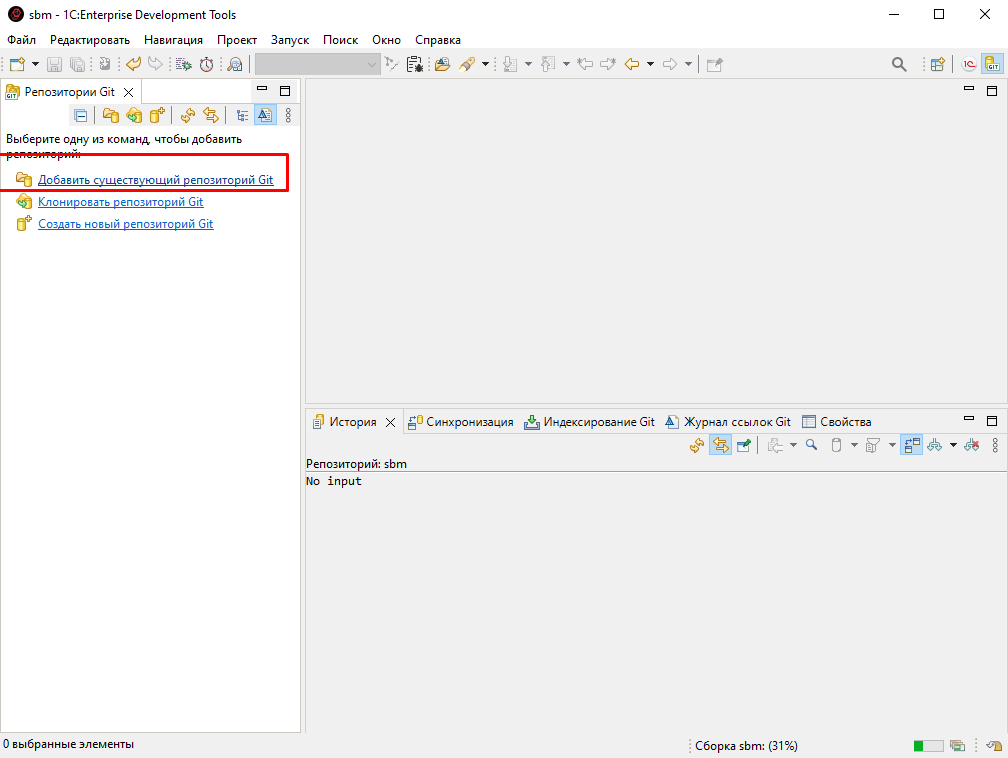
Task: Click the build progress bar in status bar
Action: click(x=927, y=746)
